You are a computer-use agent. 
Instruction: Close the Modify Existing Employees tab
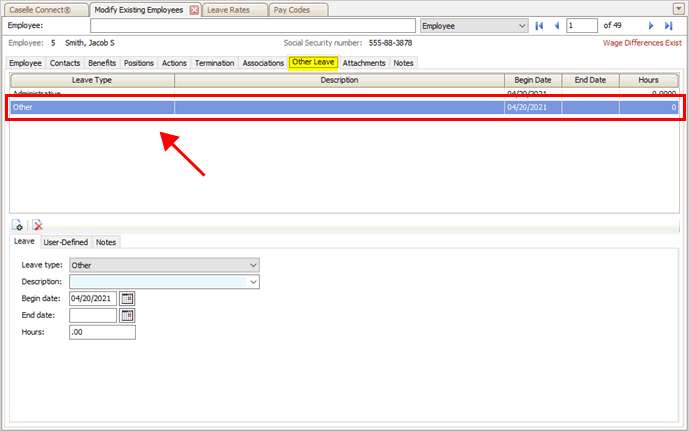(194, 9)
